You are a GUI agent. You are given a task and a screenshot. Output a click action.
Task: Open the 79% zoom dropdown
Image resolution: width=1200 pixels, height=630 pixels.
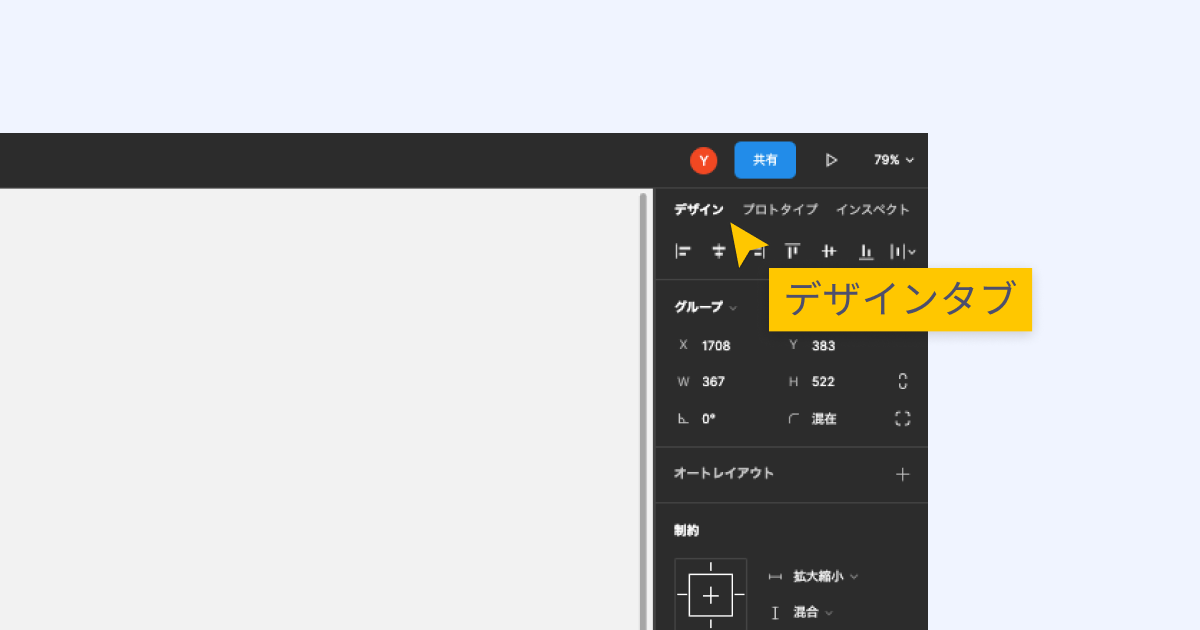(894, 160)
